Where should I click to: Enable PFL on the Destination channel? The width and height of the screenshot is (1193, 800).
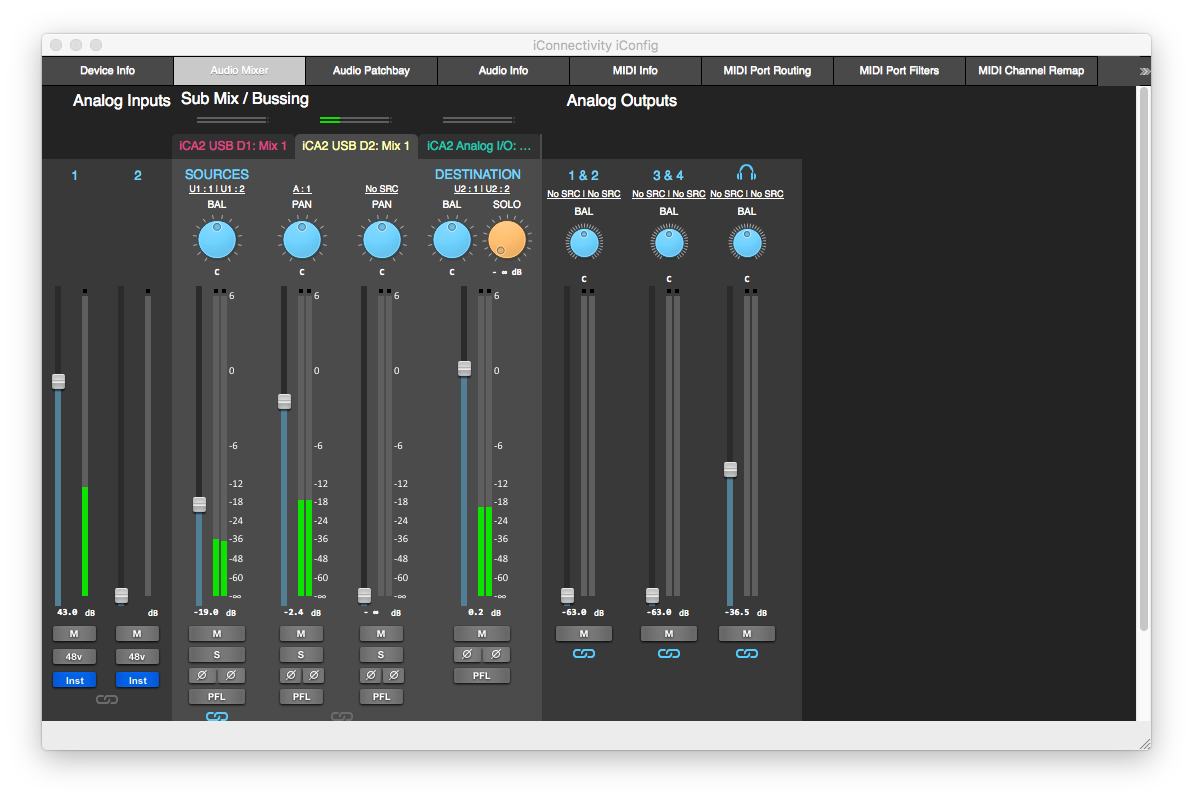tap(482, 675)
